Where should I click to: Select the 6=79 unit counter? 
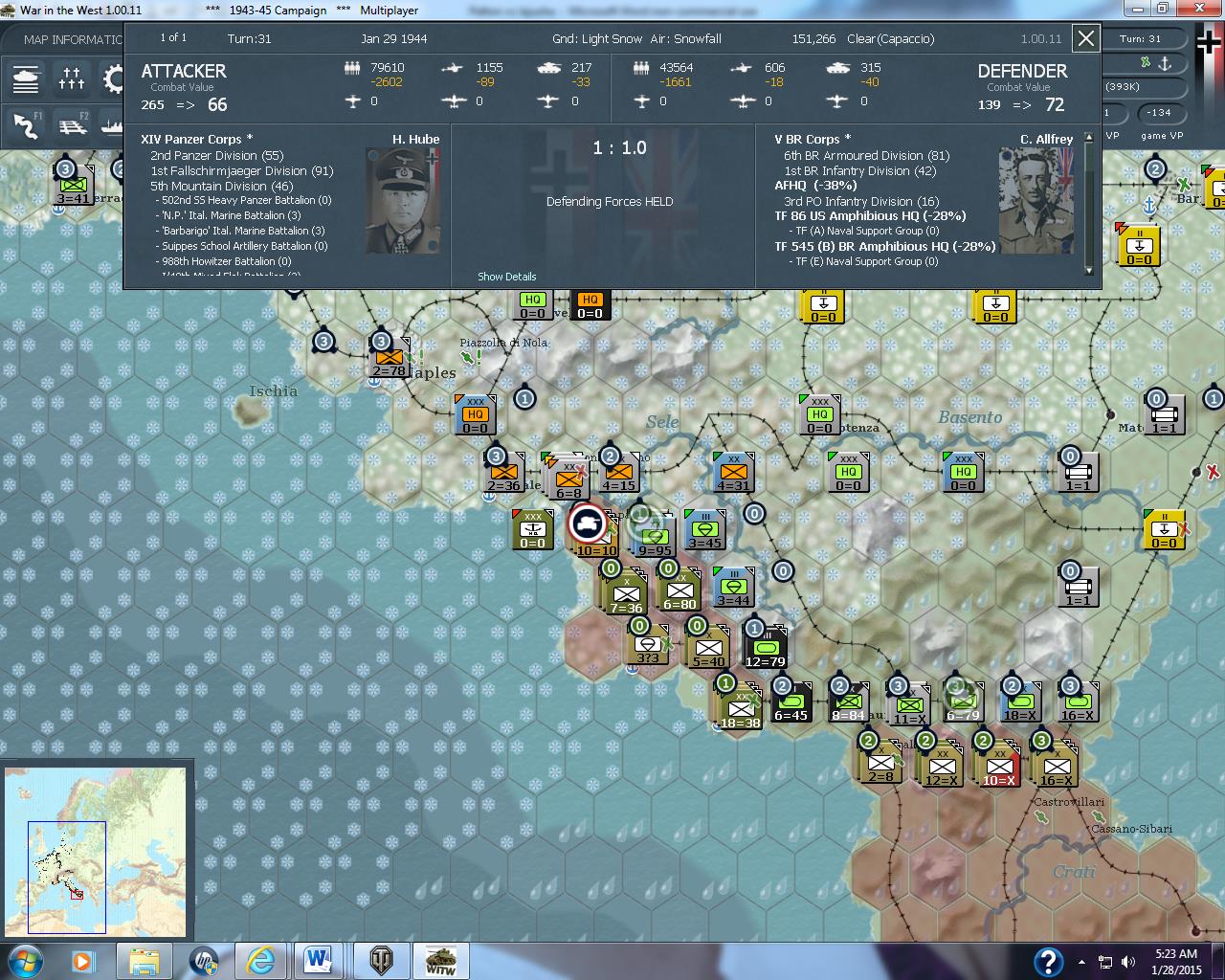[962, 703]
